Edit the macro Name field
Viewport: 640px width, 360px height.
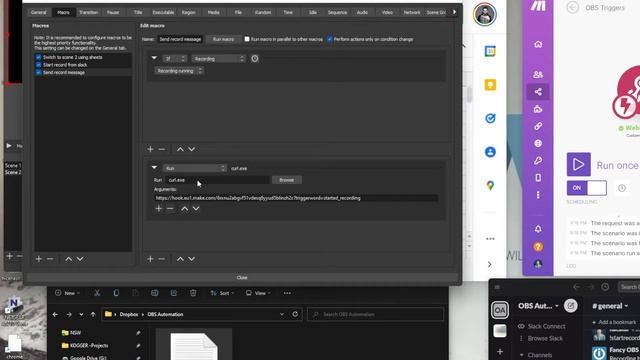[x=180, y=39]
